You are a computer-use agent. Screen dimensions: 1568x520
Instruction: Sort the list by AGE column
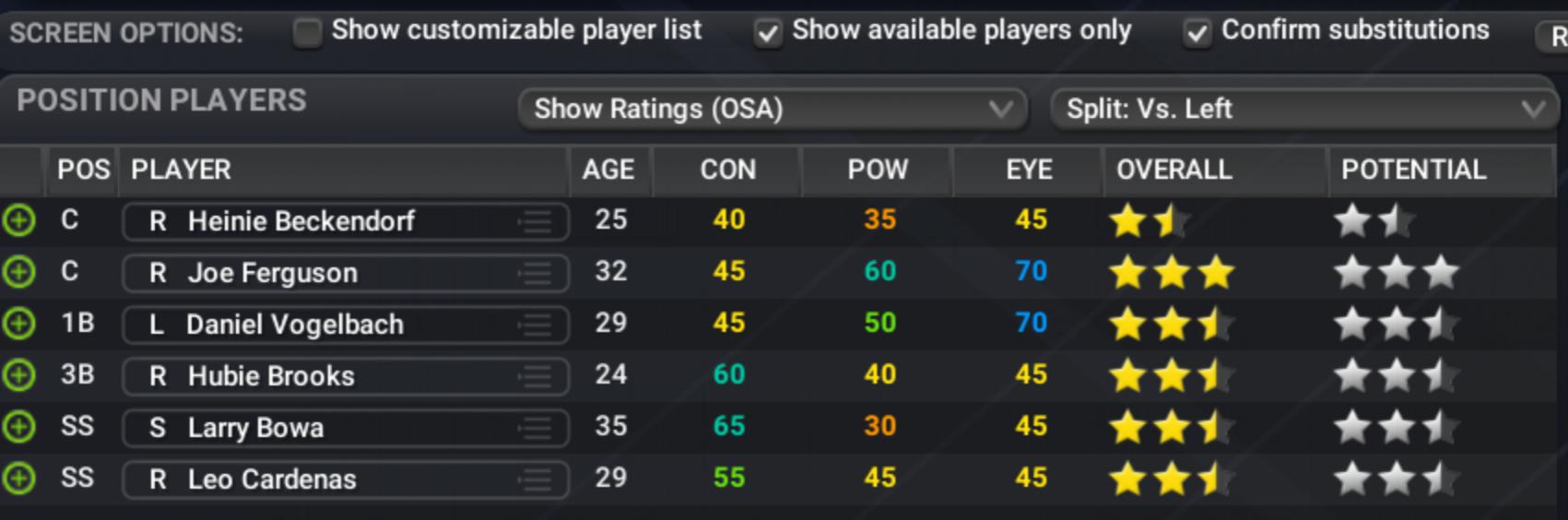(x=608, y=171)
